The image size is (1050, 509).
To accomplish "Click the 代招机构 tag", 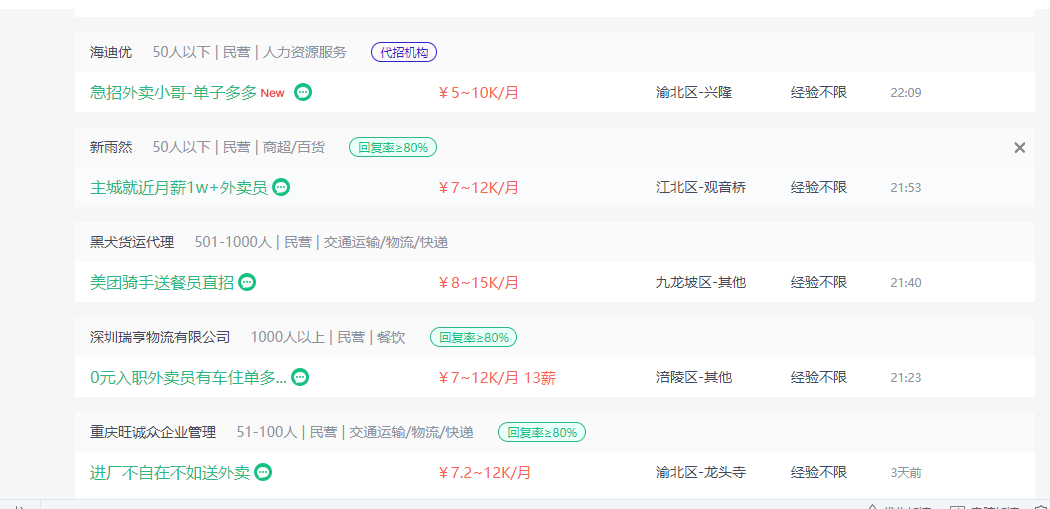I will [404, 52].
